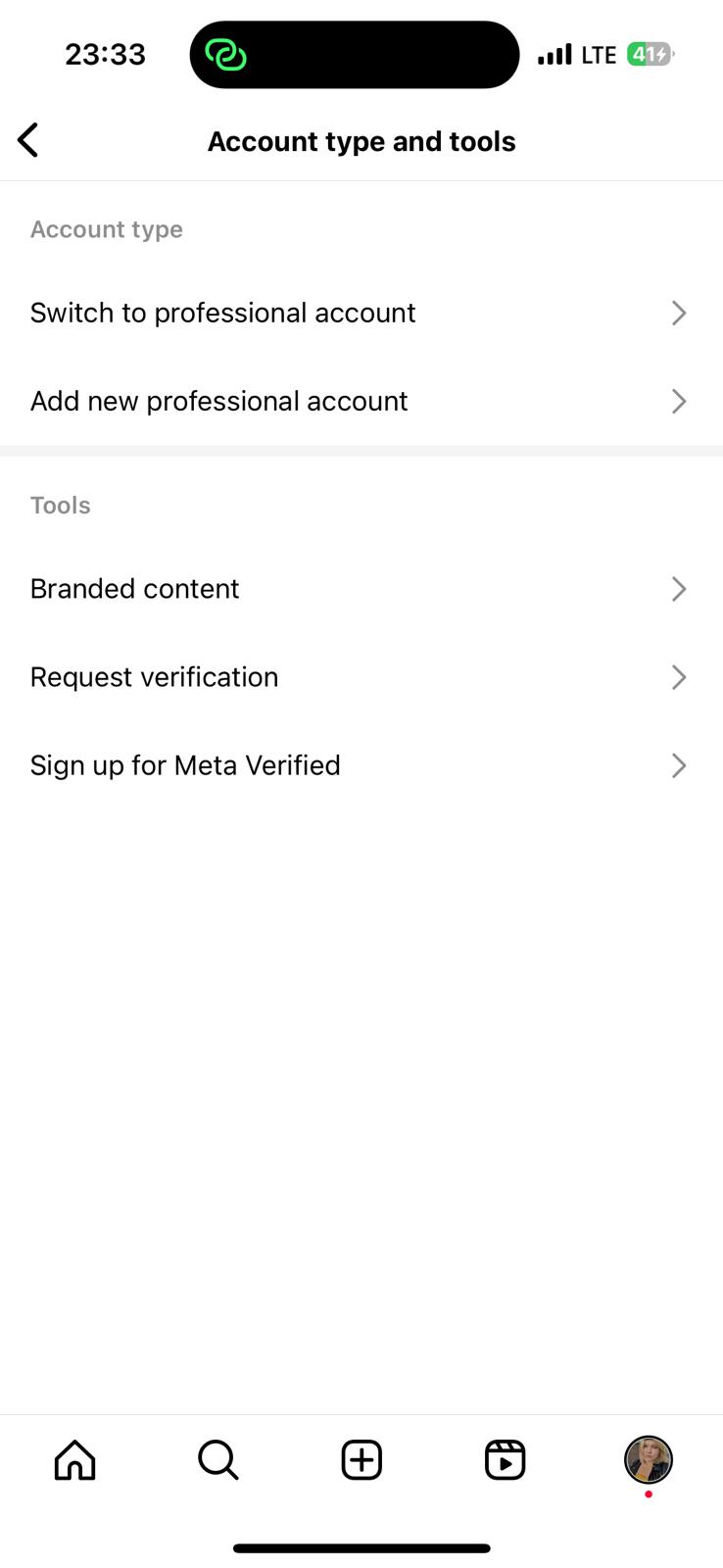Open the Create new post icon
The height and width of the screenshot is (1568, 723).
(361, 1459)
